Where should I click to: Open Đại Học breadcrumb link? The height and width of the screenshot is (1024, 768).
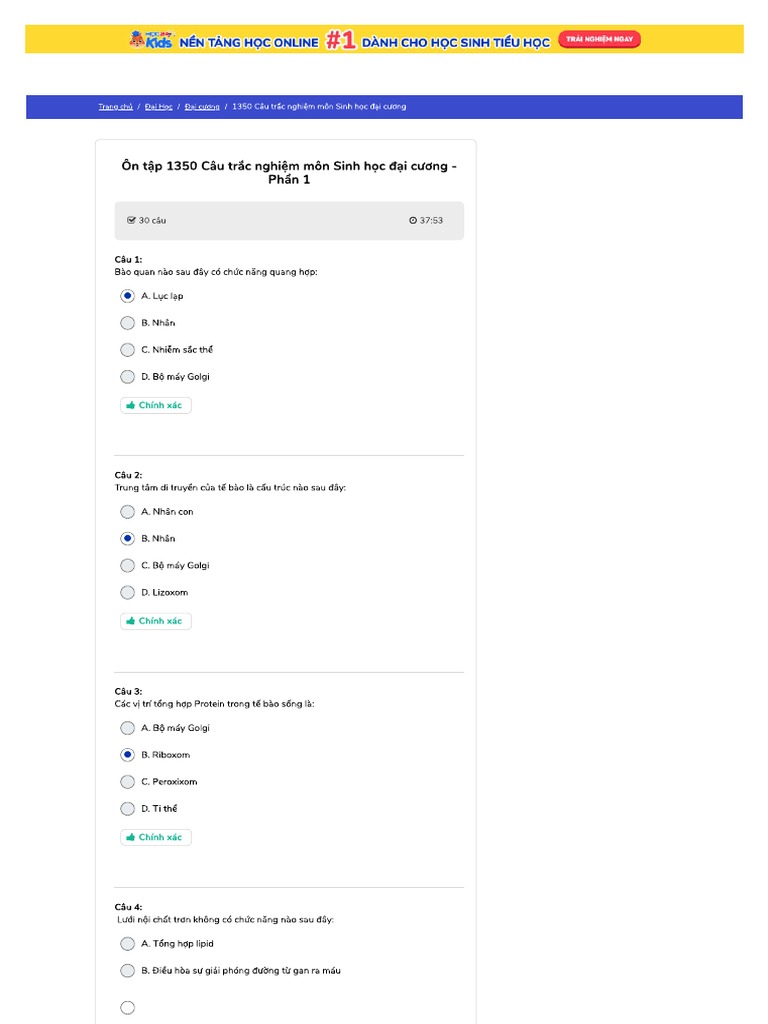point(159,107)
